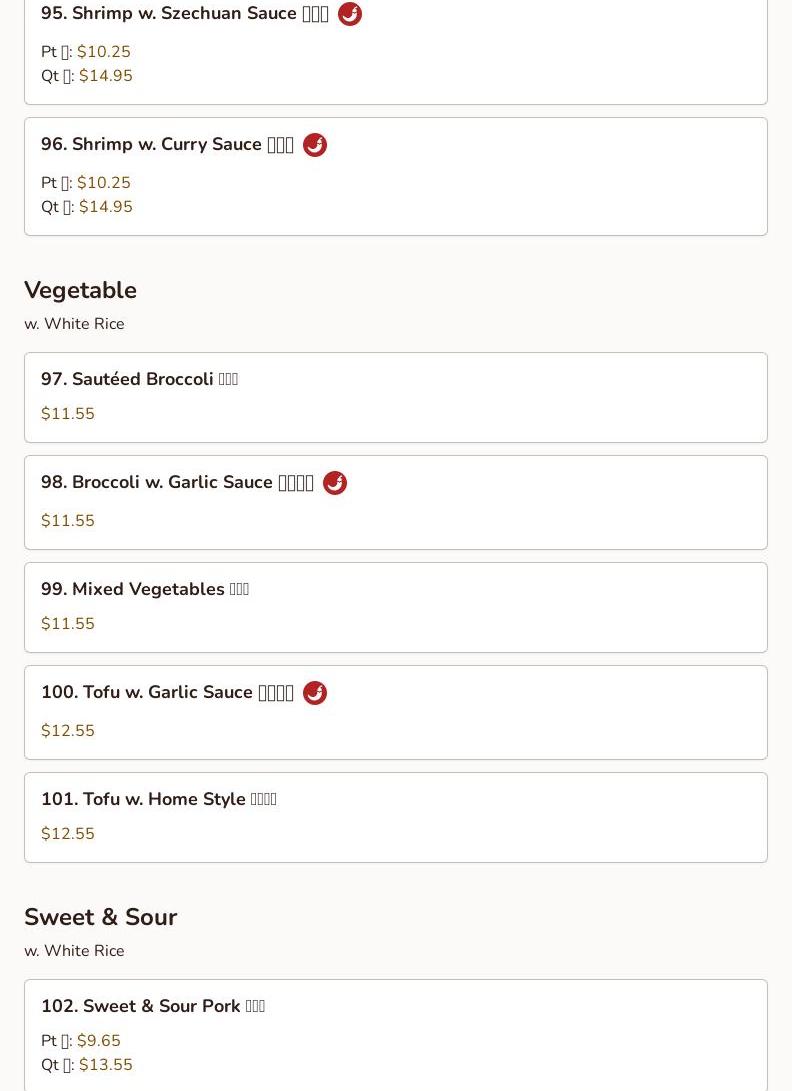Viewport: 792px width, 1091px height.
Task: Open 96. Shrimp w. Curry Sauce title
Action: pyautogui.click(x=167, y=145)
